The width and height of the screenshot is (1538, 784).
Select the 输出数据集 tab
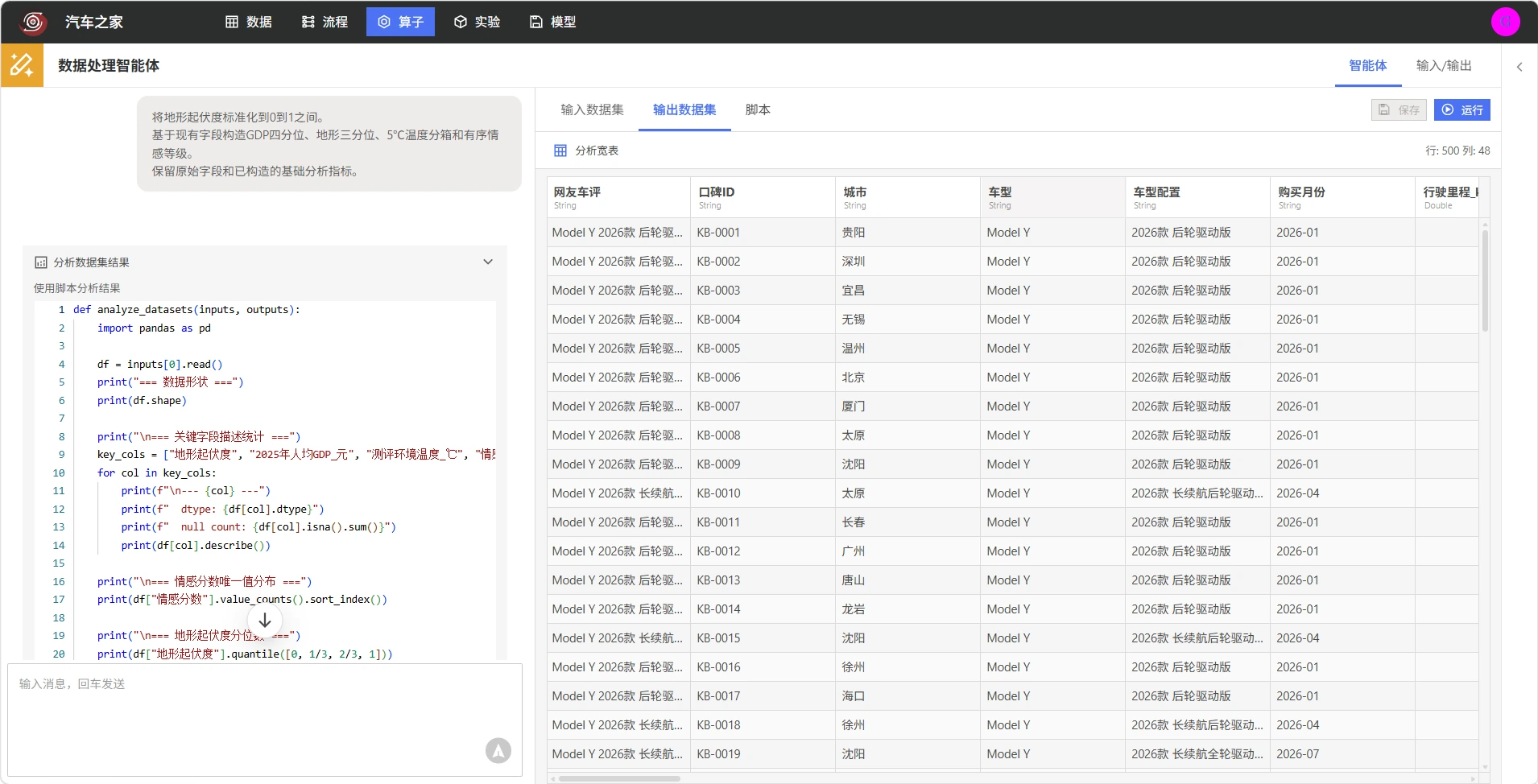coord(684,109)
